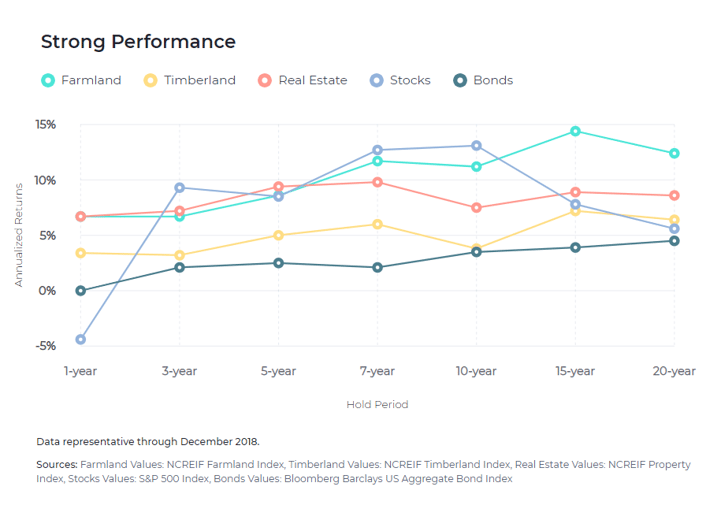This screenshot has height=505, width=706.
Task: Select the 15-year x-axis label
Action: pyautogui.click(x=575, y=371)
